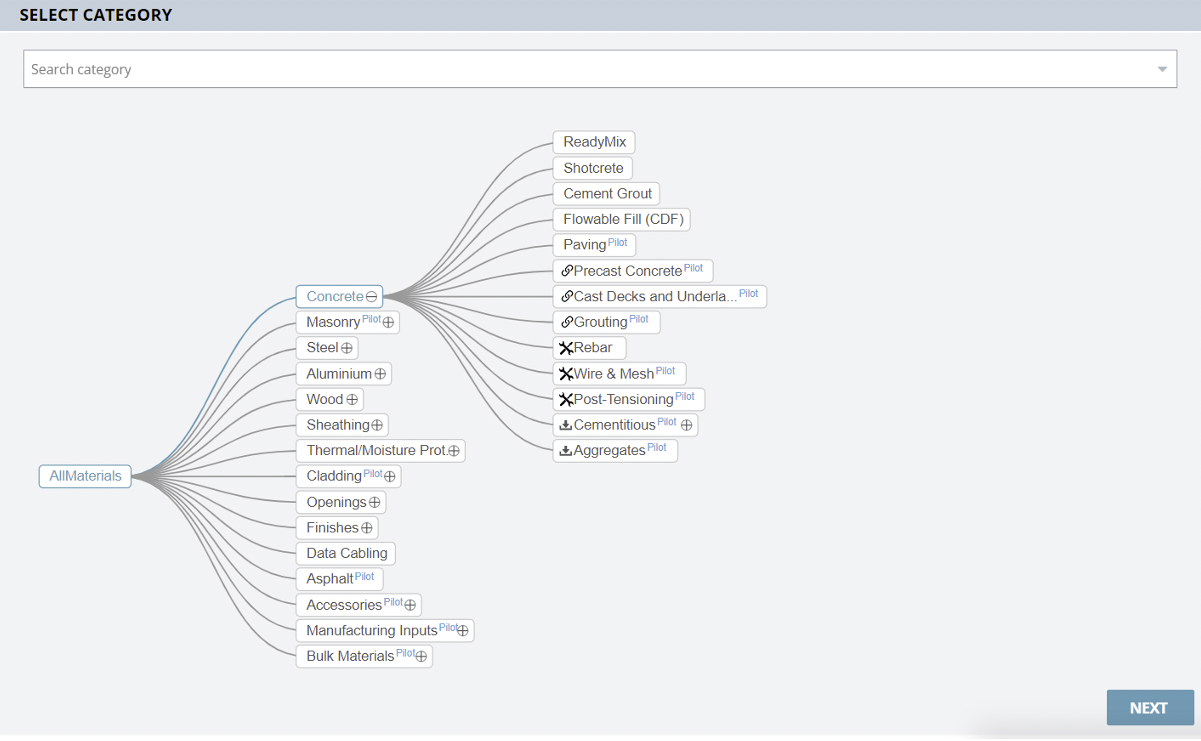The height and width of the screenshot is (741, 1201).
Task: Collapse the Concrete node with minus icon
Action: click(x=372, y=297)
